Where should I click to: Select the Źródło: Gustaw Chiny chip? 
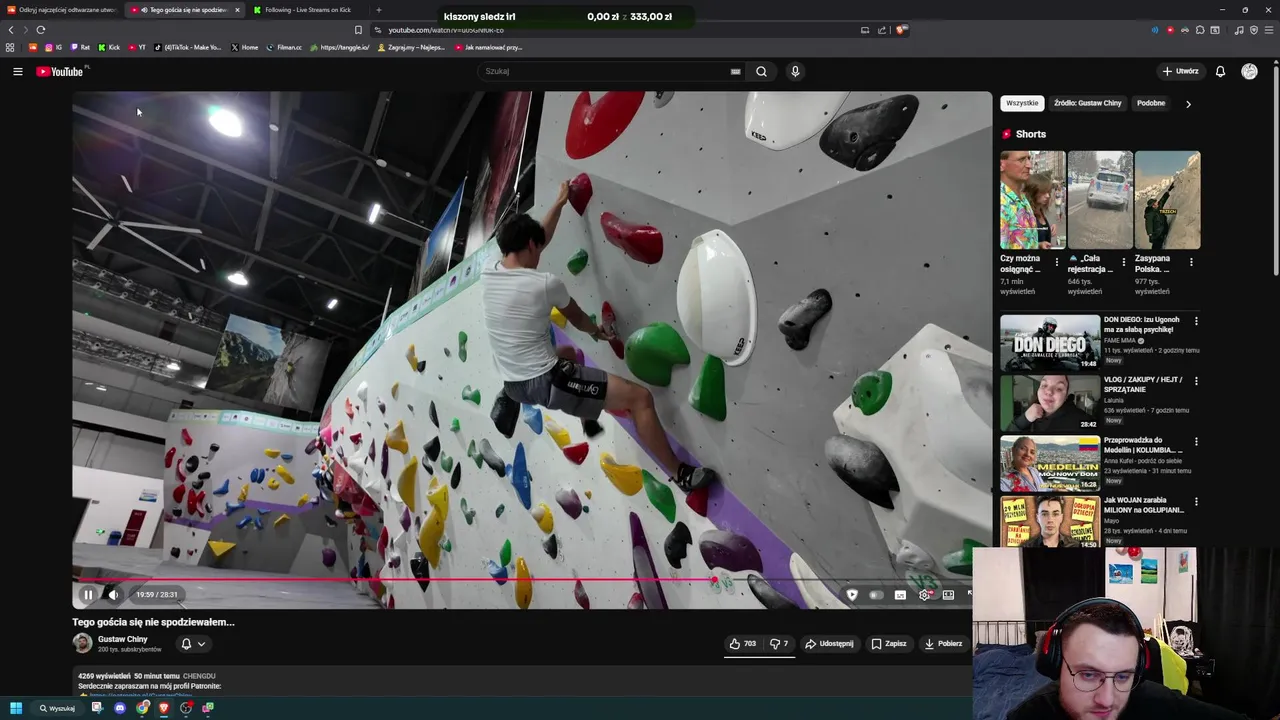pos(1088,103)
